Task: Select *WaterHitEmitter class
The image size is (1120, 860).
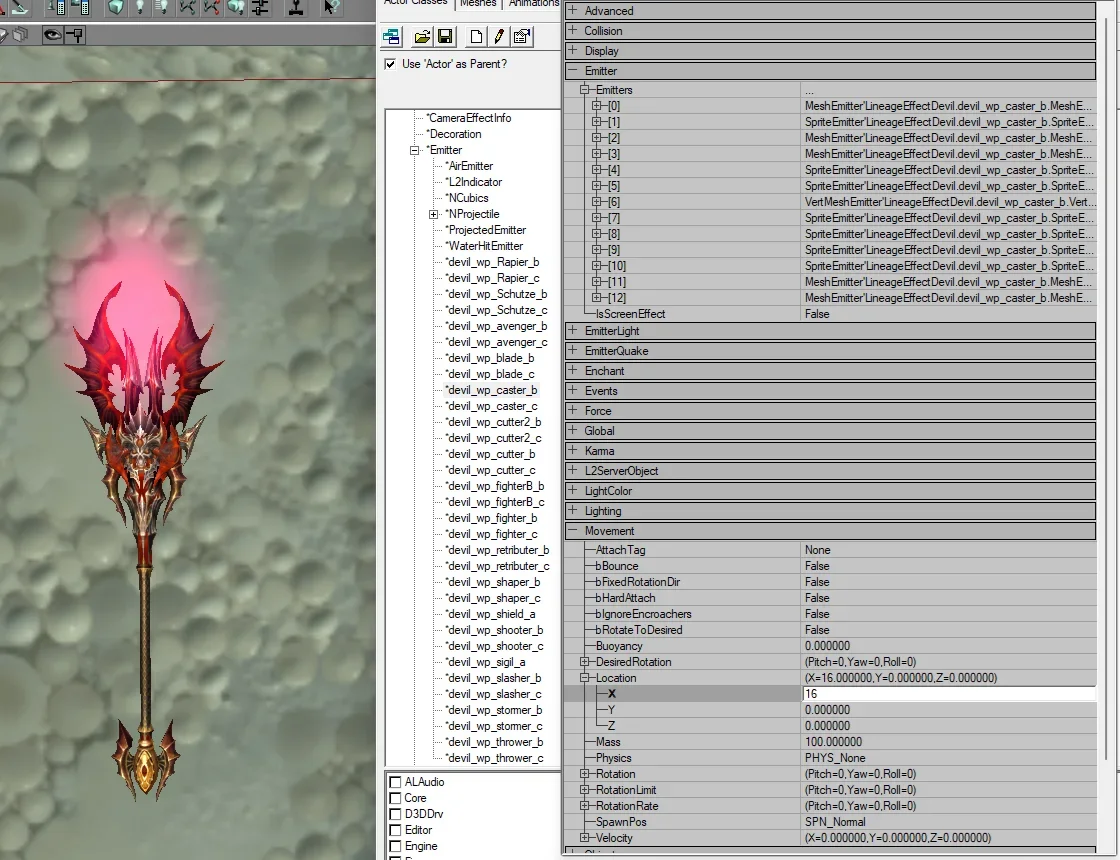Action: click(484, 246)
